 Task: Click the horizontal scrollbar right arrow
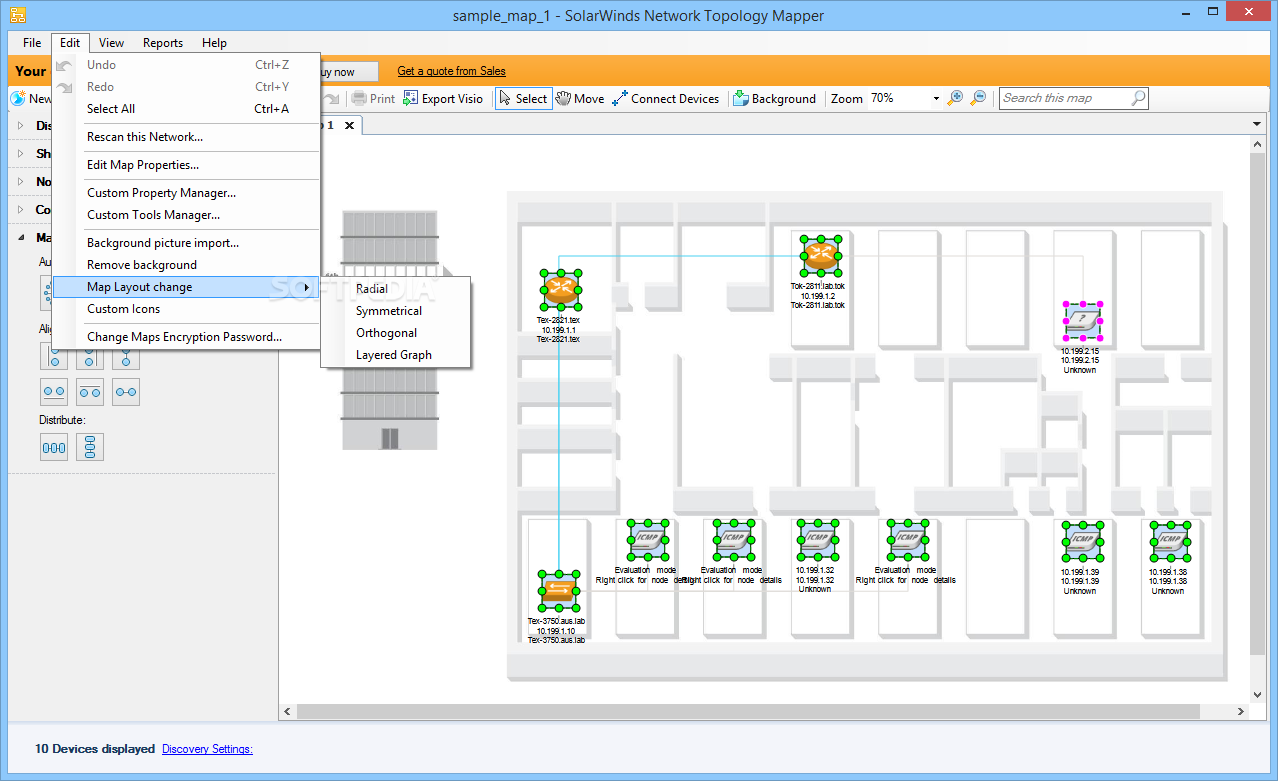(x=1242, y=712)
